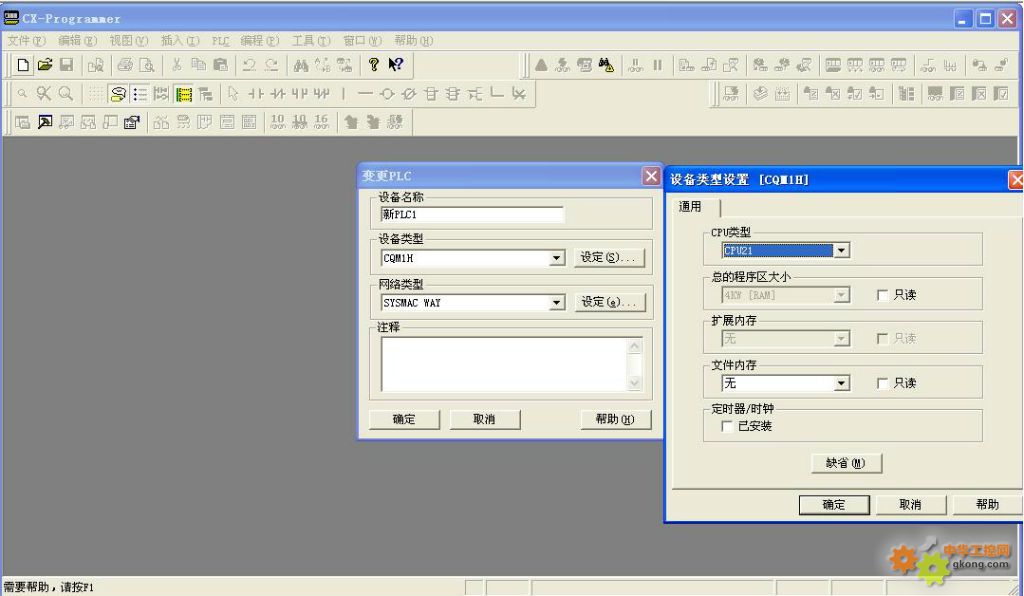This screenshot has height=596, width=1024.
Task: Check the timer/clock installed checkbox
Action: (727, 426)
